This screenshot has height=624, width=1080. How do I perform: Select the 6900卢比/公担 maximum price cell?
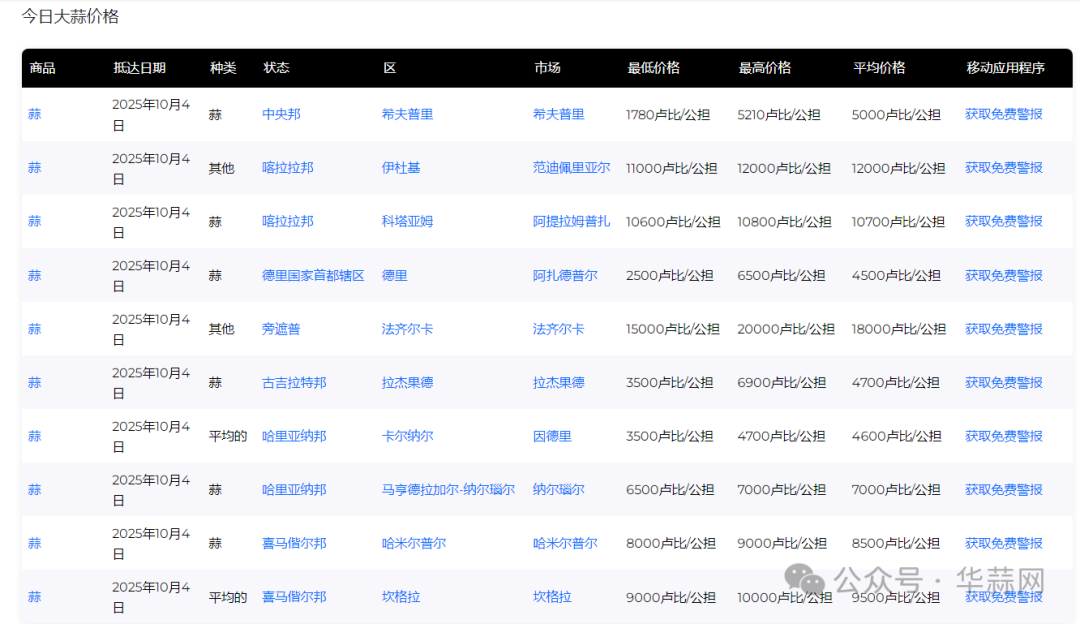pos(781,384)
